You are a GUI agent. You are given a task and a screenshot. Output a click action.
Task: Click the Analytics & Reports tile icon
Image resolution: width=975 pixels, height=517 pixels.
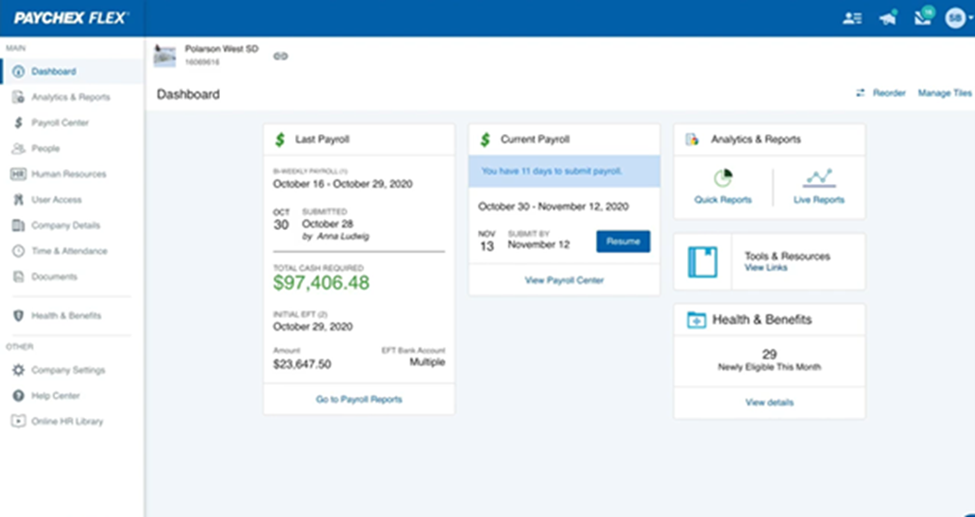(692, 139)
